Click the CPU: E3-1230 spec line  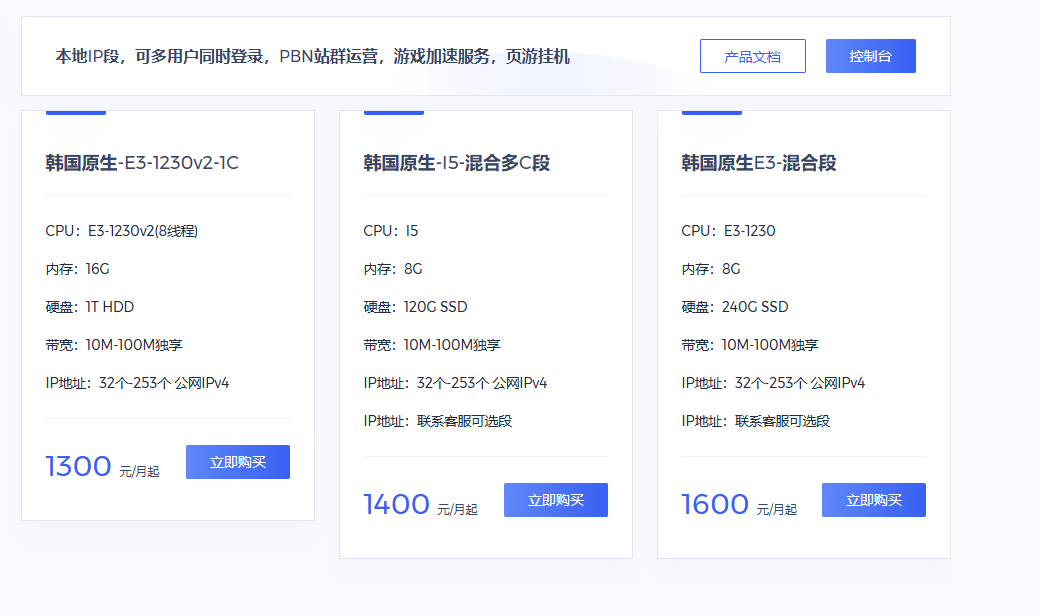(x=728, y=231)
